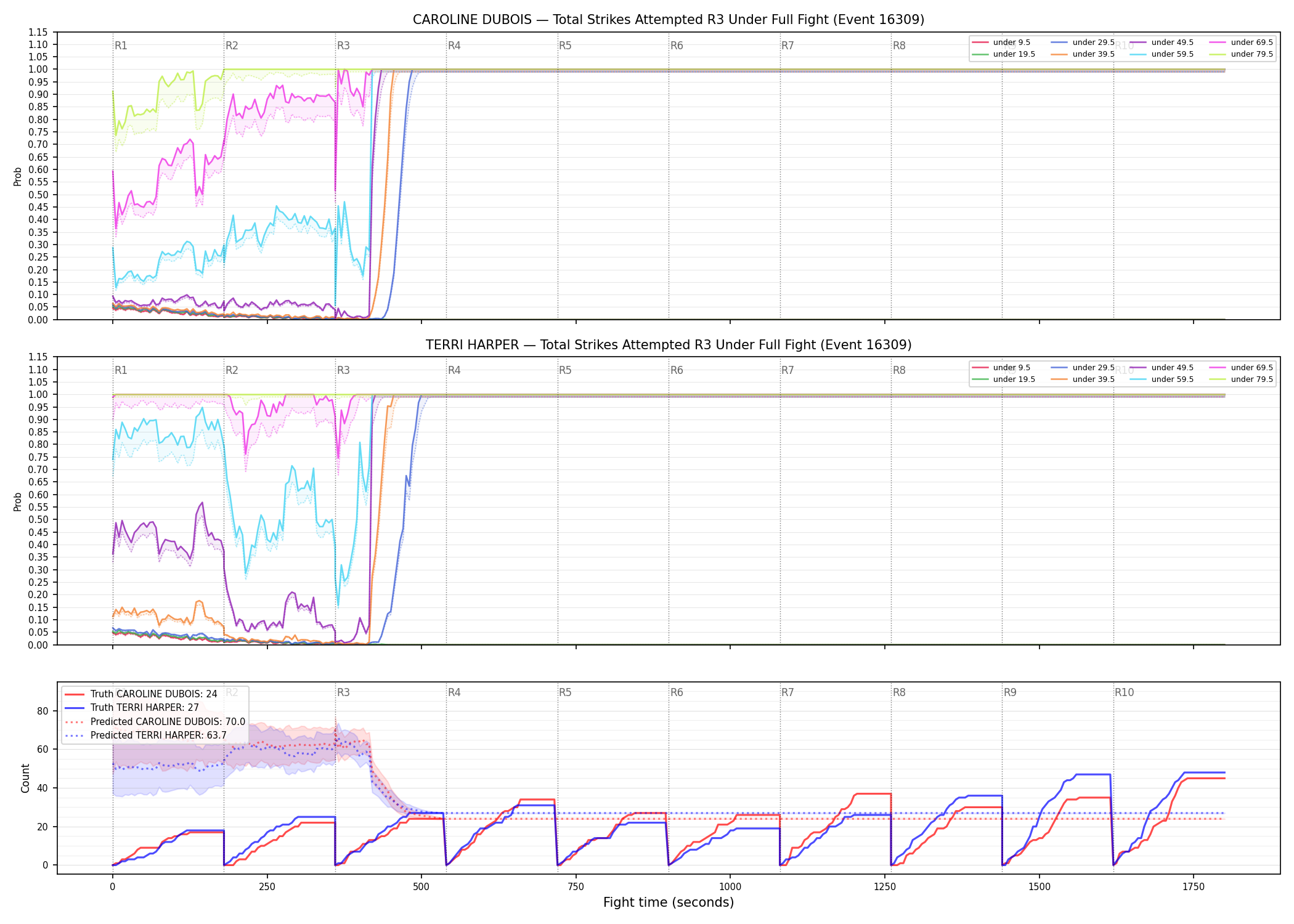Click the R10 marker in bottom chart

point(1124,692)
